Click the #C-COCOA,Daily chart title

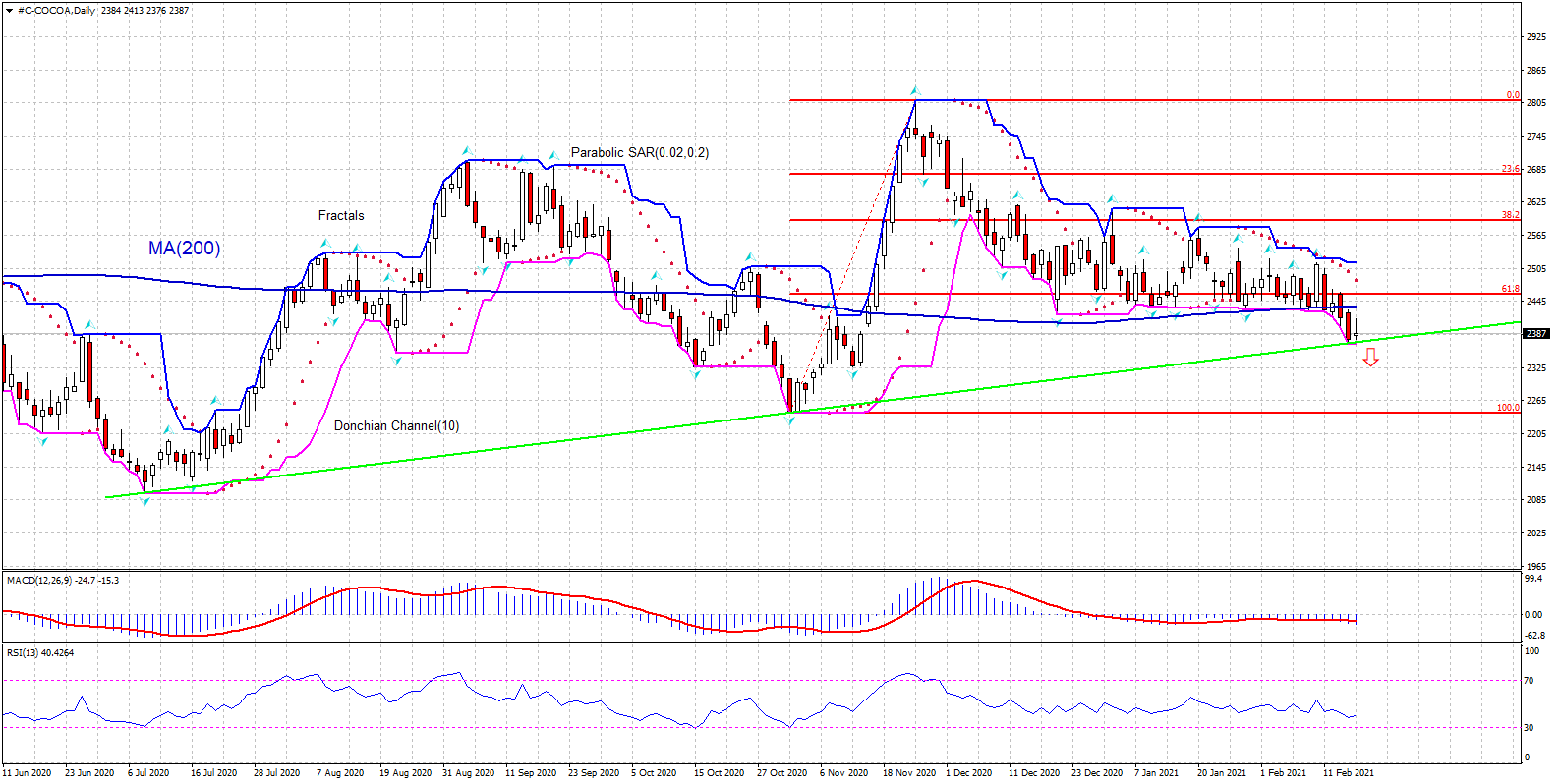tap(57, 11)
